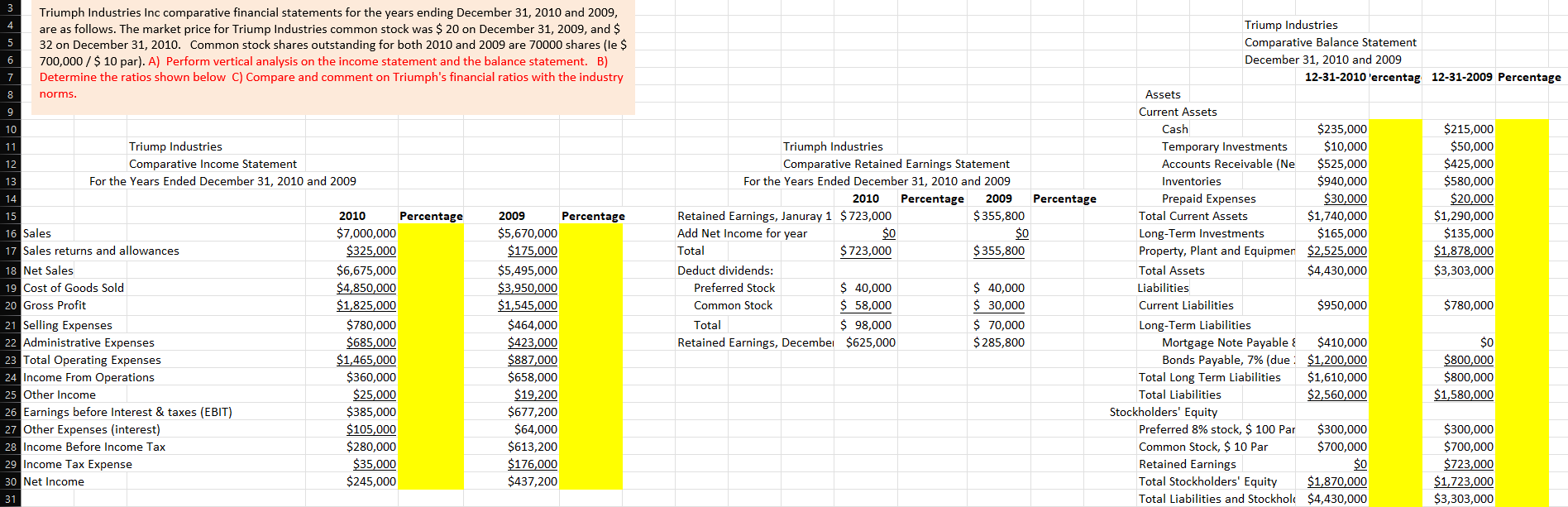Screen dimensions: 1568x507
Task: Click the 'Comparative Balance Statement' title
Action: 1330,42
